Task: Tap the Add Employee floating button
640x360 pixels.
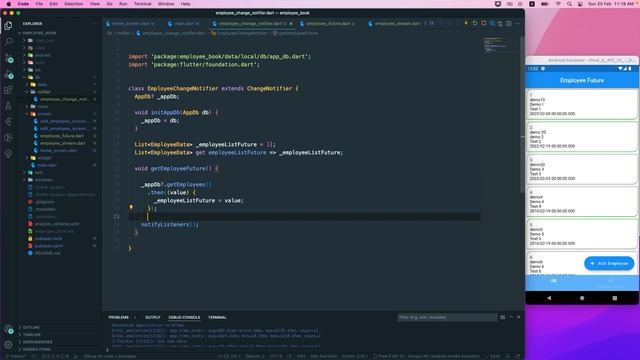Action: click(x=609, y=263)
